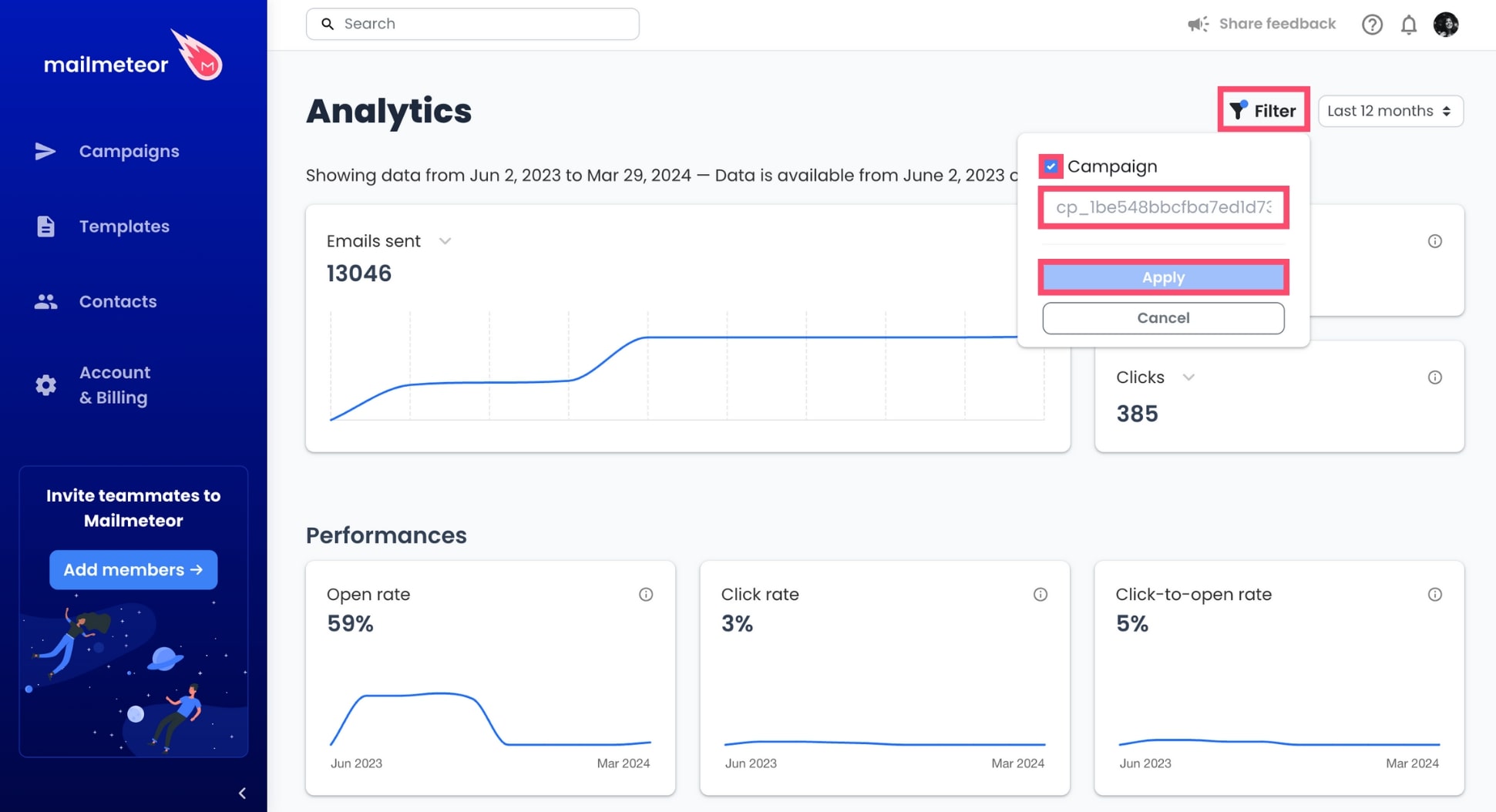Viewport: 1496px width, 812px height.
Task: Open the help question mark icon
Action: tap(1372, 25)
